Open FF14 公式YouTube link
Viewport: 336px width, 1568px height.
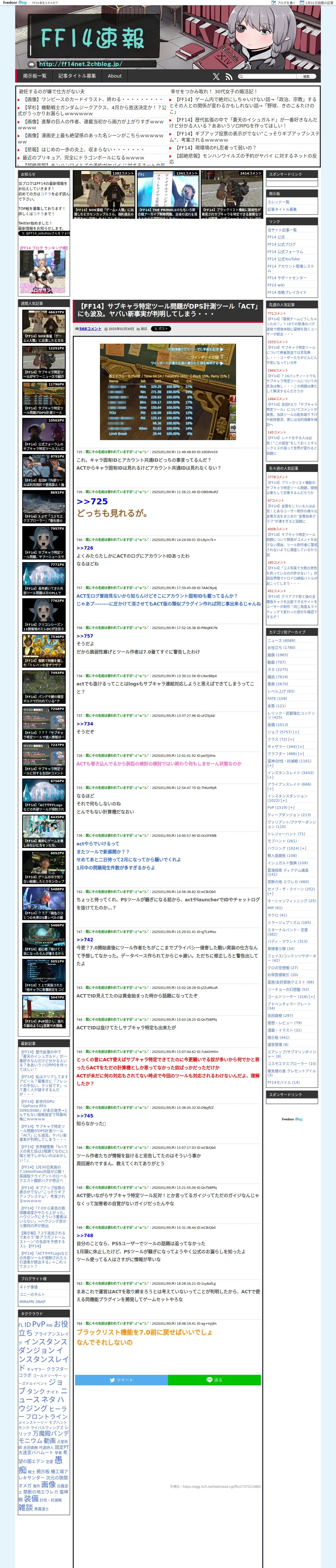[x=284, y=259]
